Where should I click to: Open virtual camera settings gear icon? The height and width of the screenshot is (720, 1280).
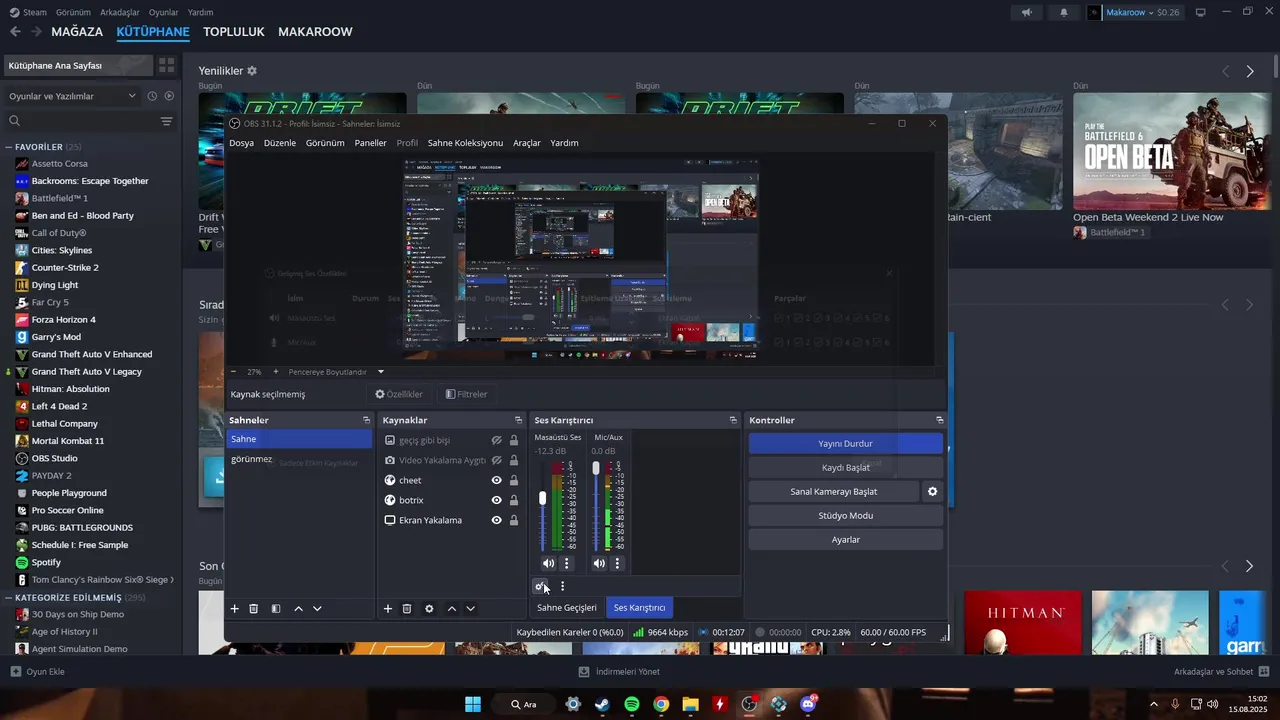933,491
